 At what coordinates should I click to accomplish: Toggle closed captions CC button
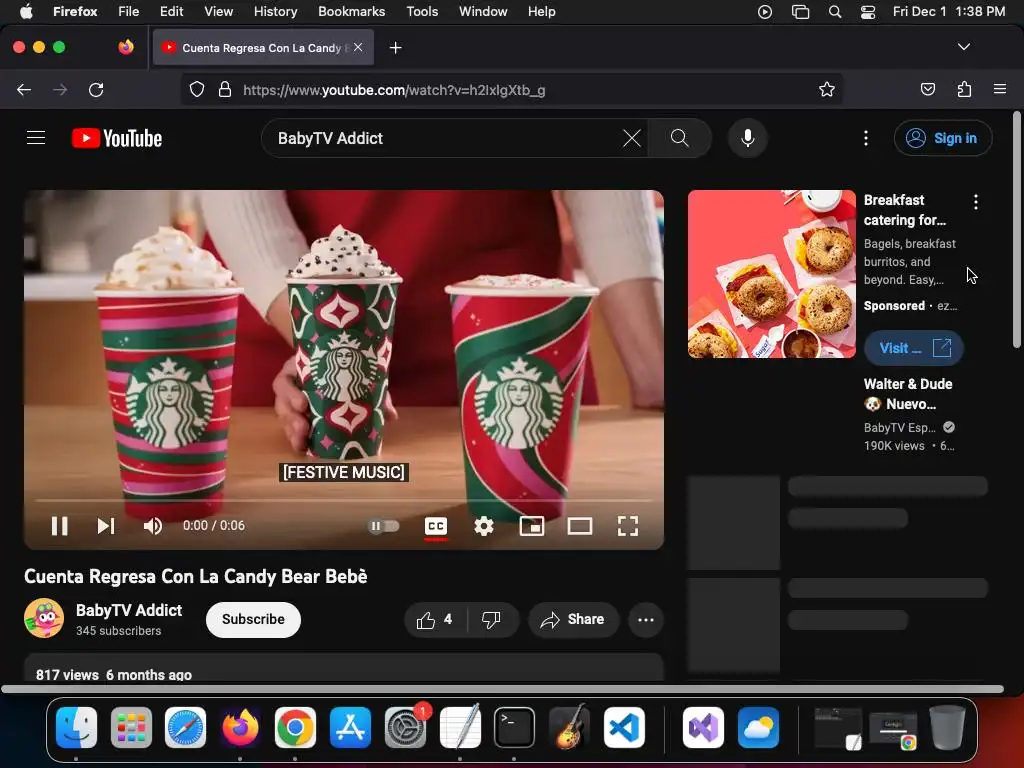[436, 526]
